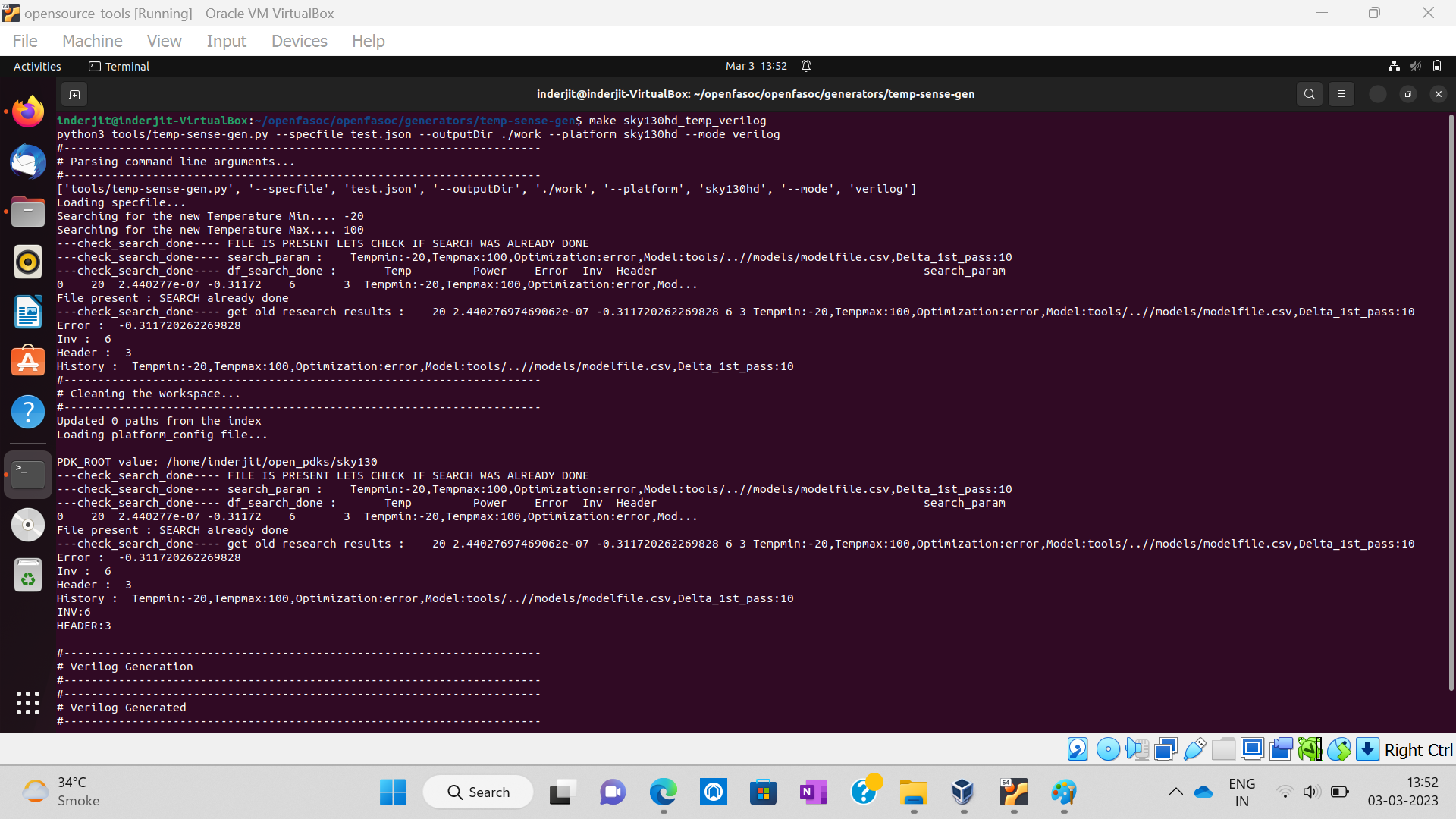This screenshot has height=819, width=1456.
Task: Click the hard disk activity icon in VirtualBox status bar
Action: pyautogui.click(x=1078, y=748)
